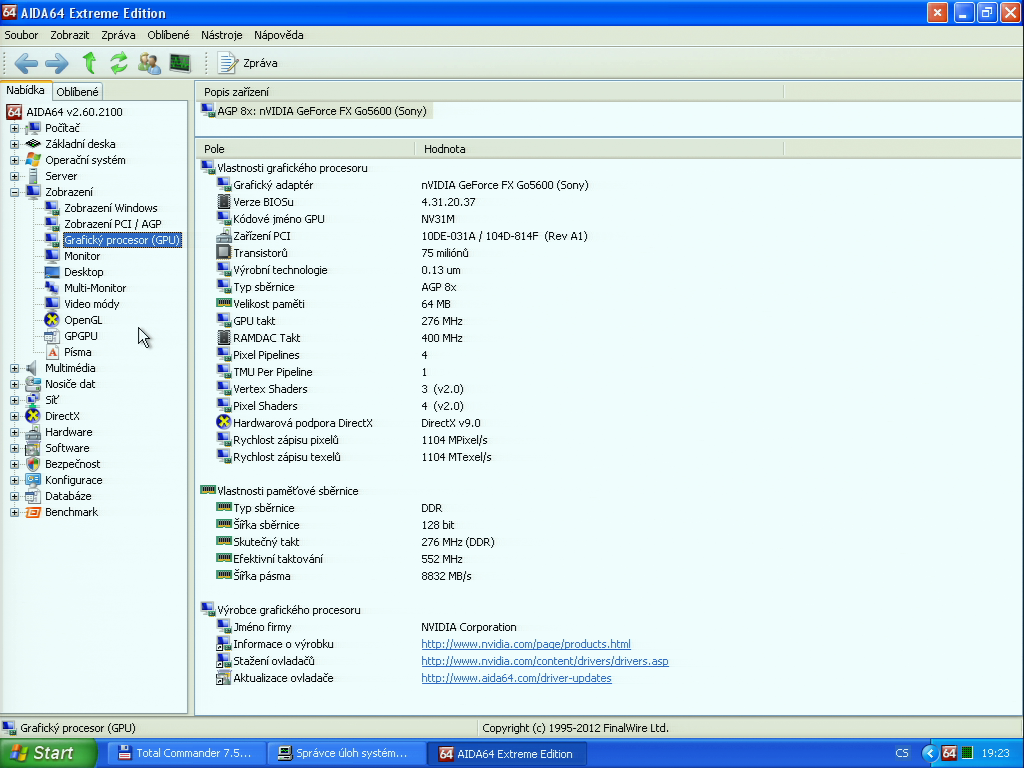
Task: Click the Databáze icon
Action: tap(33, 496)
